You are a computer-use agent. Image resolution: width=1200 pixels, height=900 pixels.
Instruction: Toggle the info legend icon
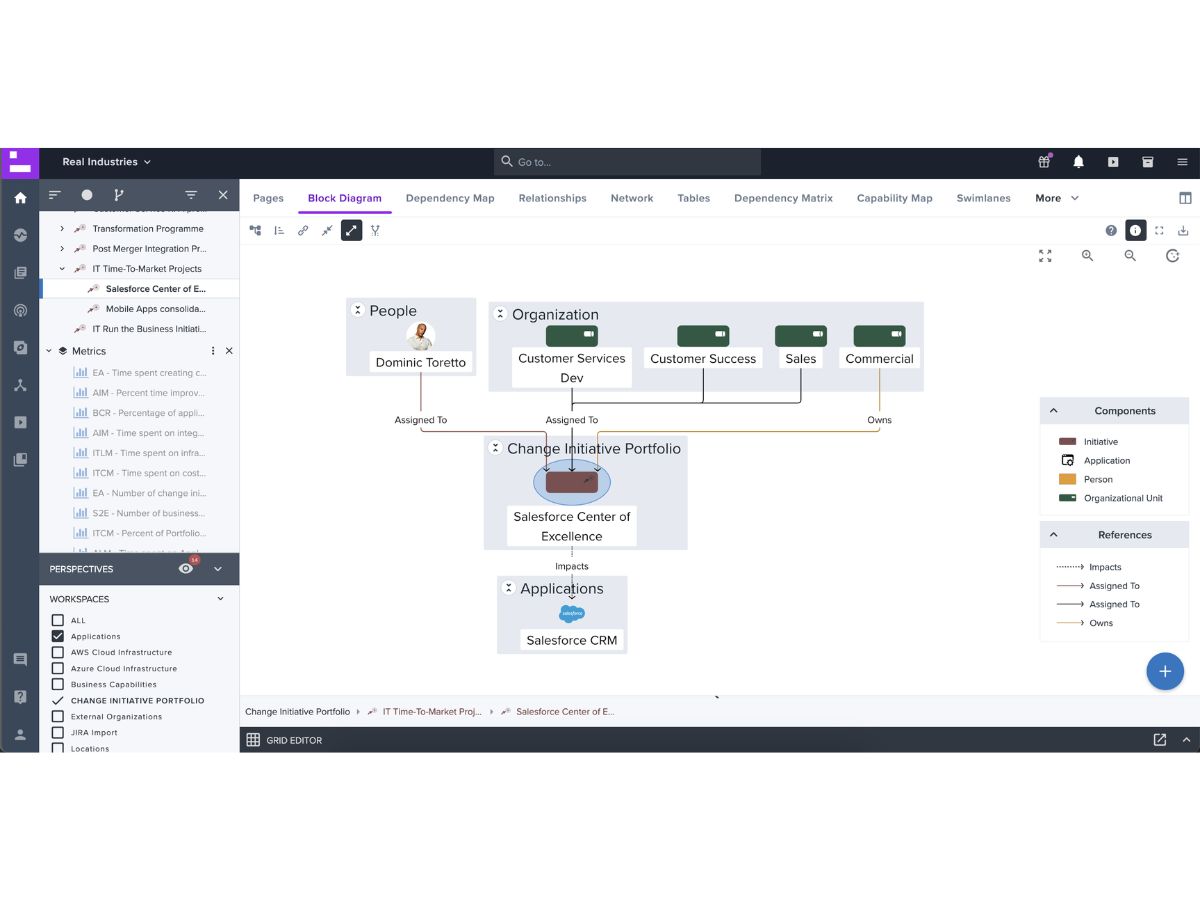tap(1135, 230)
